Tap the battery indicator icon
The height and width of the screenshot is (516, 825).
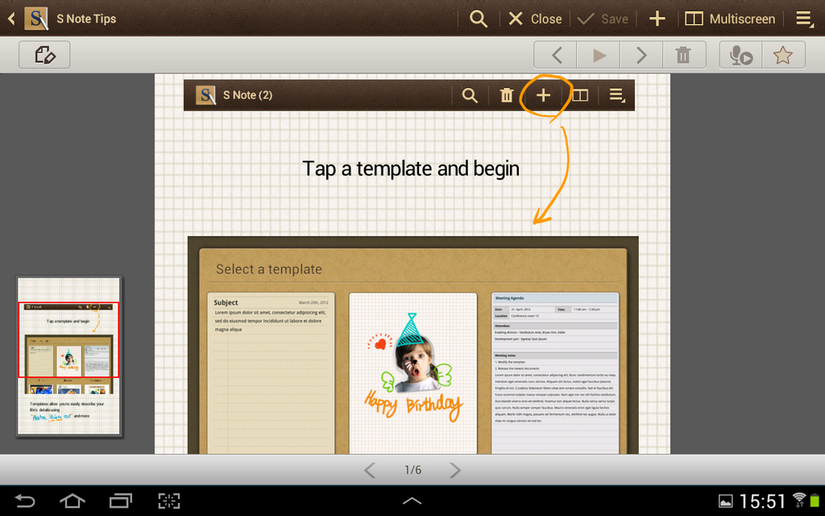click(x=814, y=500)
